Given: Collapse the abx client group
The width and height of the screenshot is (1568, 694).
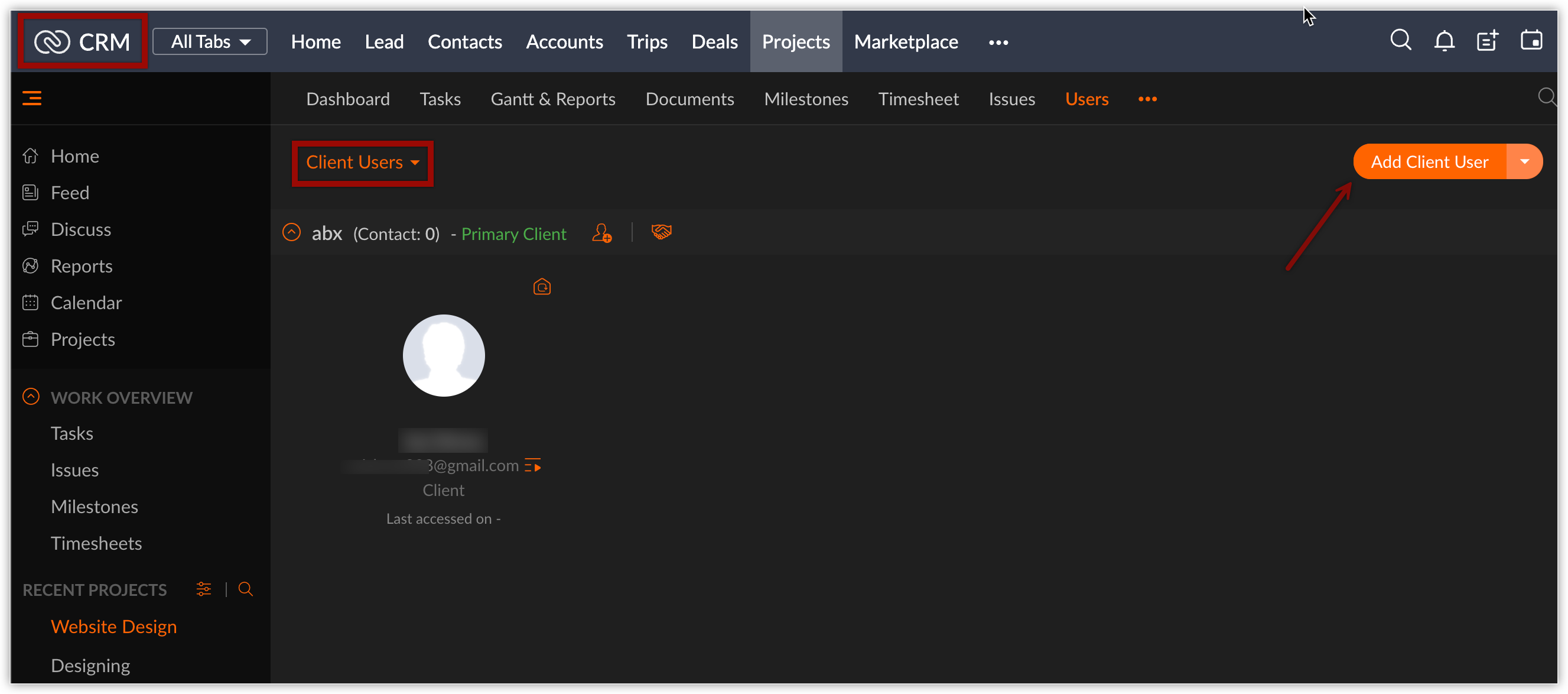Looking at the screenshot, I should coord(292,233).
